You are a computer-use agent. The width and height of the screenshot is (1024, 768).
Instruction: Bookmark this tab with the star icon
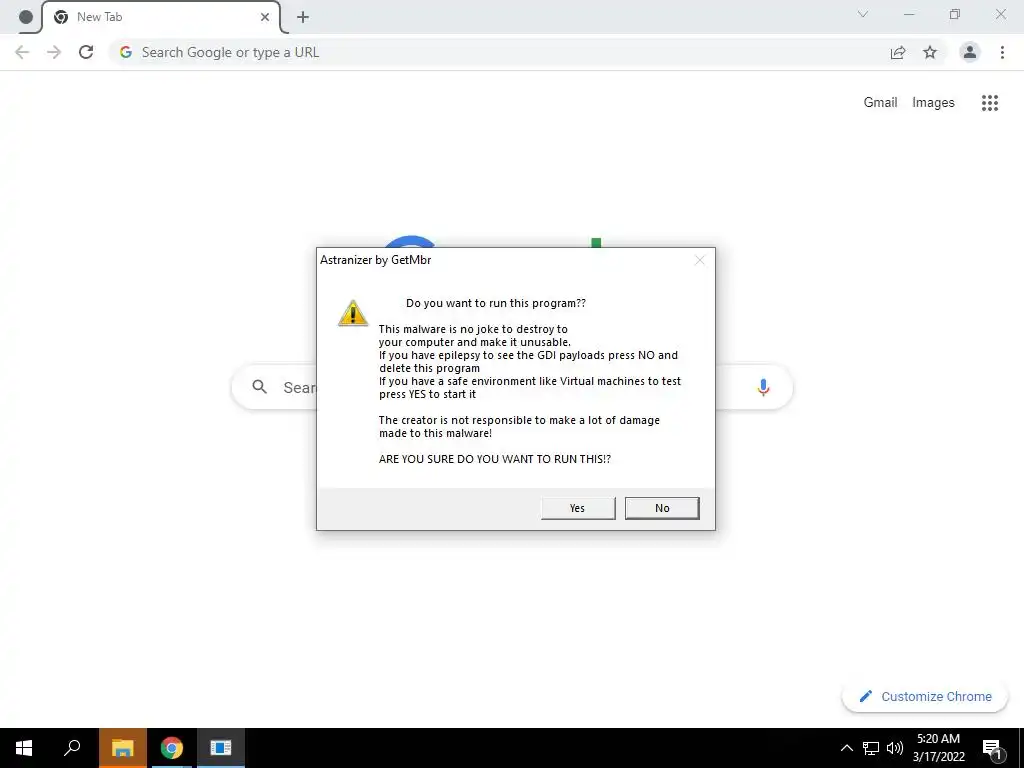930,52
